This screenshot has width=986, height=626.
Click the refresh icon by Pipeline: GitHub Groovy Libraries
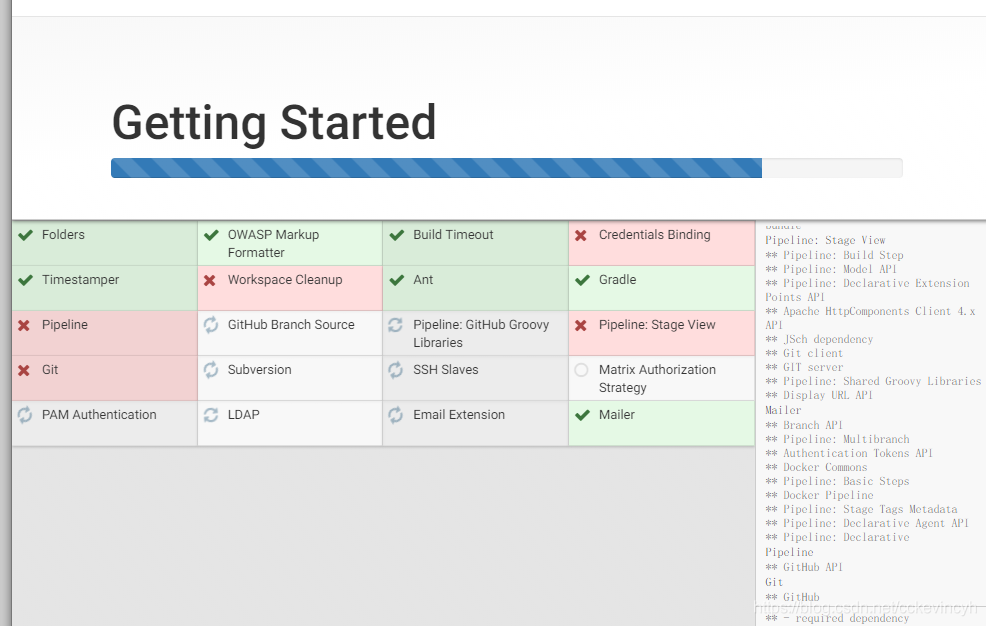pyautogui.click(x=396, y=325)
